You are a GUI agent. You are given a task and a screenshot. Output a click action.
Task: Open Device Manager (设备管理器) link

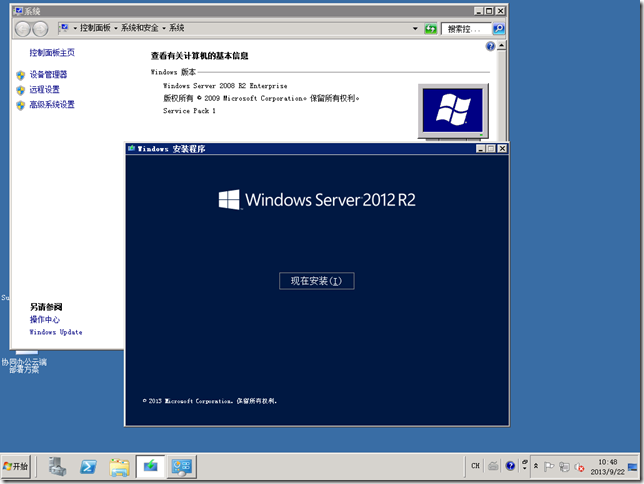point(48,74)
